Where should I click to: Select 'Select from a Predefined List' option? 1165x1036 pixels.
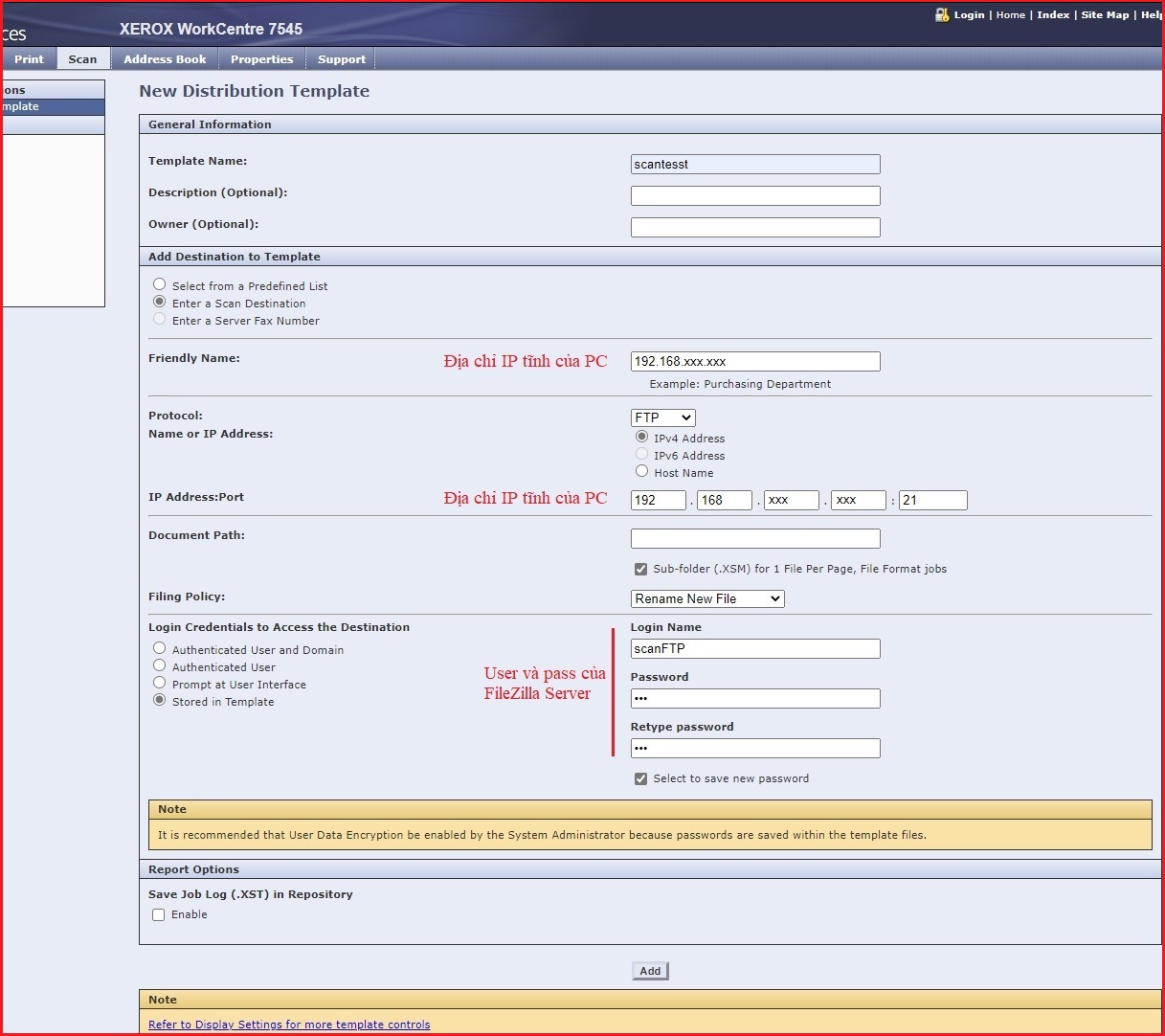(x=160, y=284)
